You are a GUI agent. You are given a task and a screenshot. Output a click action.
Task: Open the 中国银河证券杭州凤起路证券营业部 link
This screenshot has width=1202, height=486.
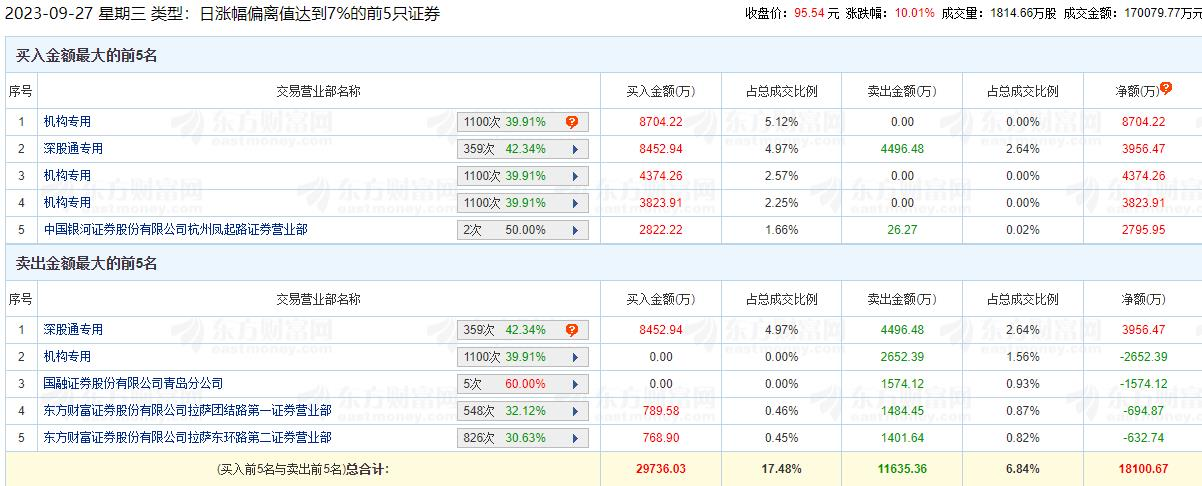pyautogui.click(x=175, y=230)
